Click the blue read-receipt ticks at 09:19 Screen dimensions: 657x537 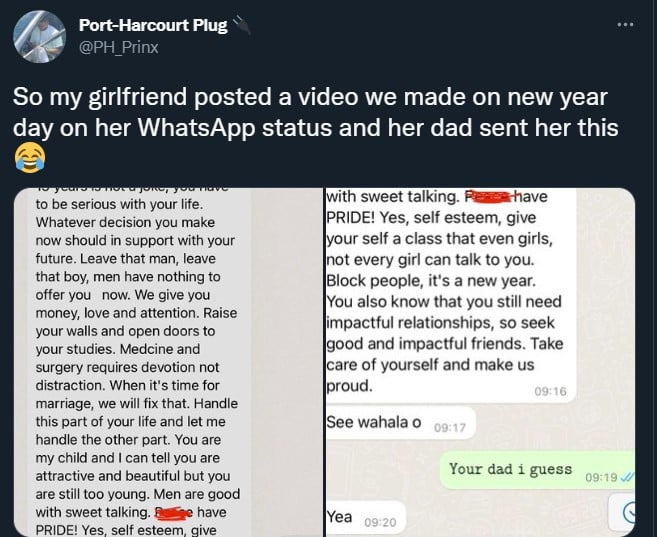627,477
